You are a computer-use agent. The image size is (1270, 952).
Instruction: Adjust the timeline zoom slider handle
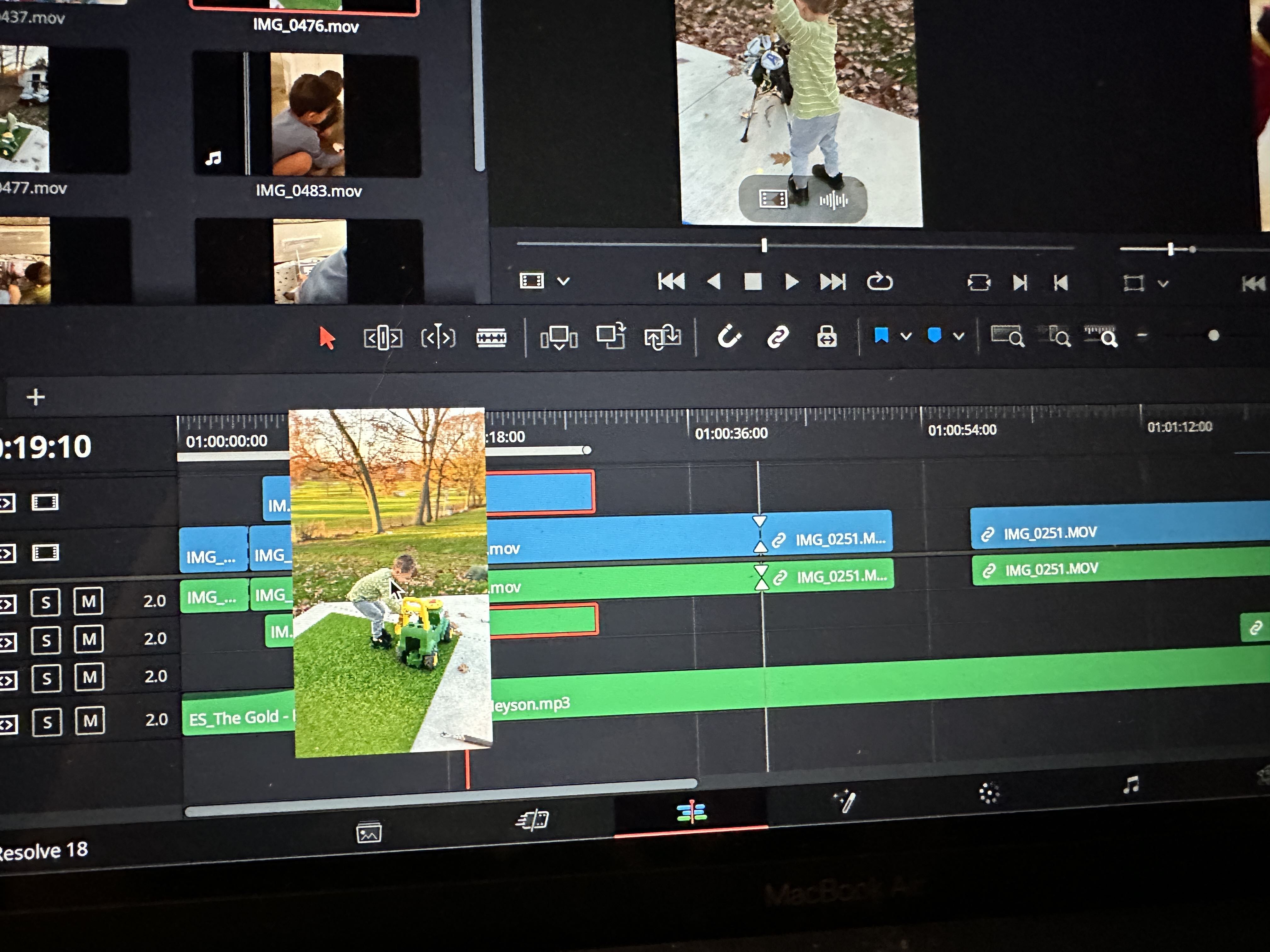1214,335
